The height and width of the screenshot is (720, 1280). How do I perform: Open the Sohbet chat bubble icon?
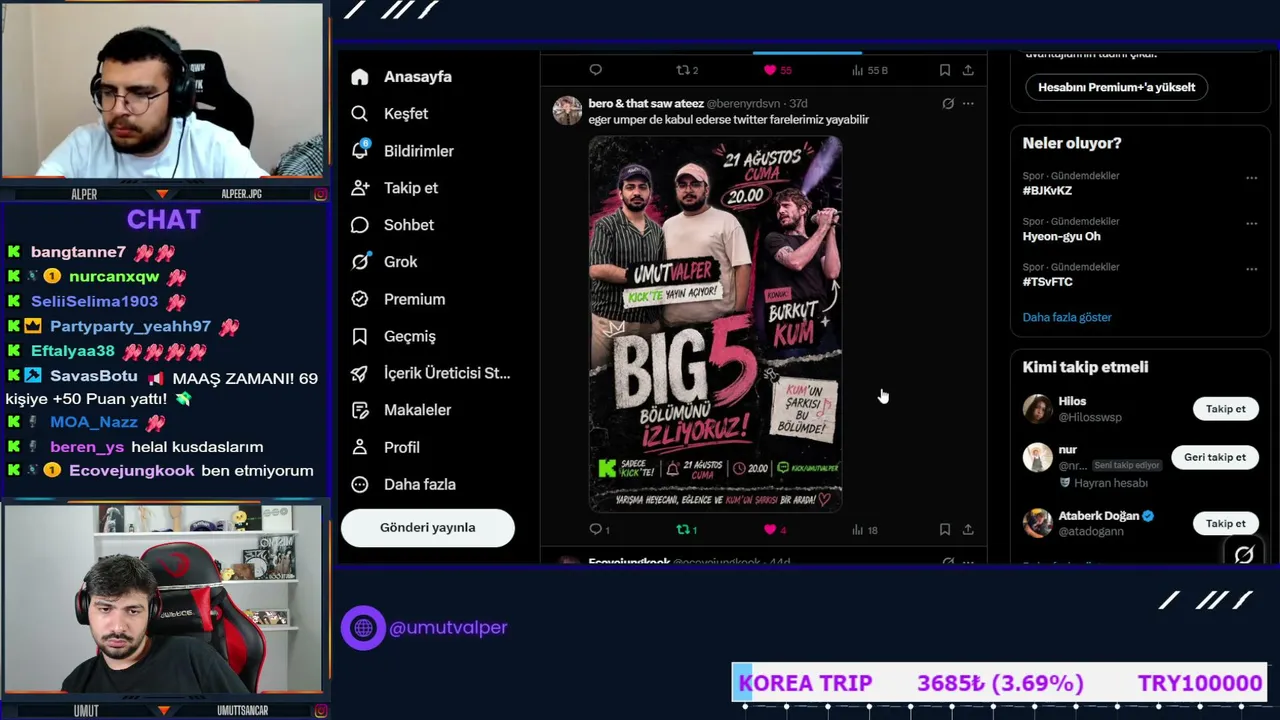coord(360,225)
